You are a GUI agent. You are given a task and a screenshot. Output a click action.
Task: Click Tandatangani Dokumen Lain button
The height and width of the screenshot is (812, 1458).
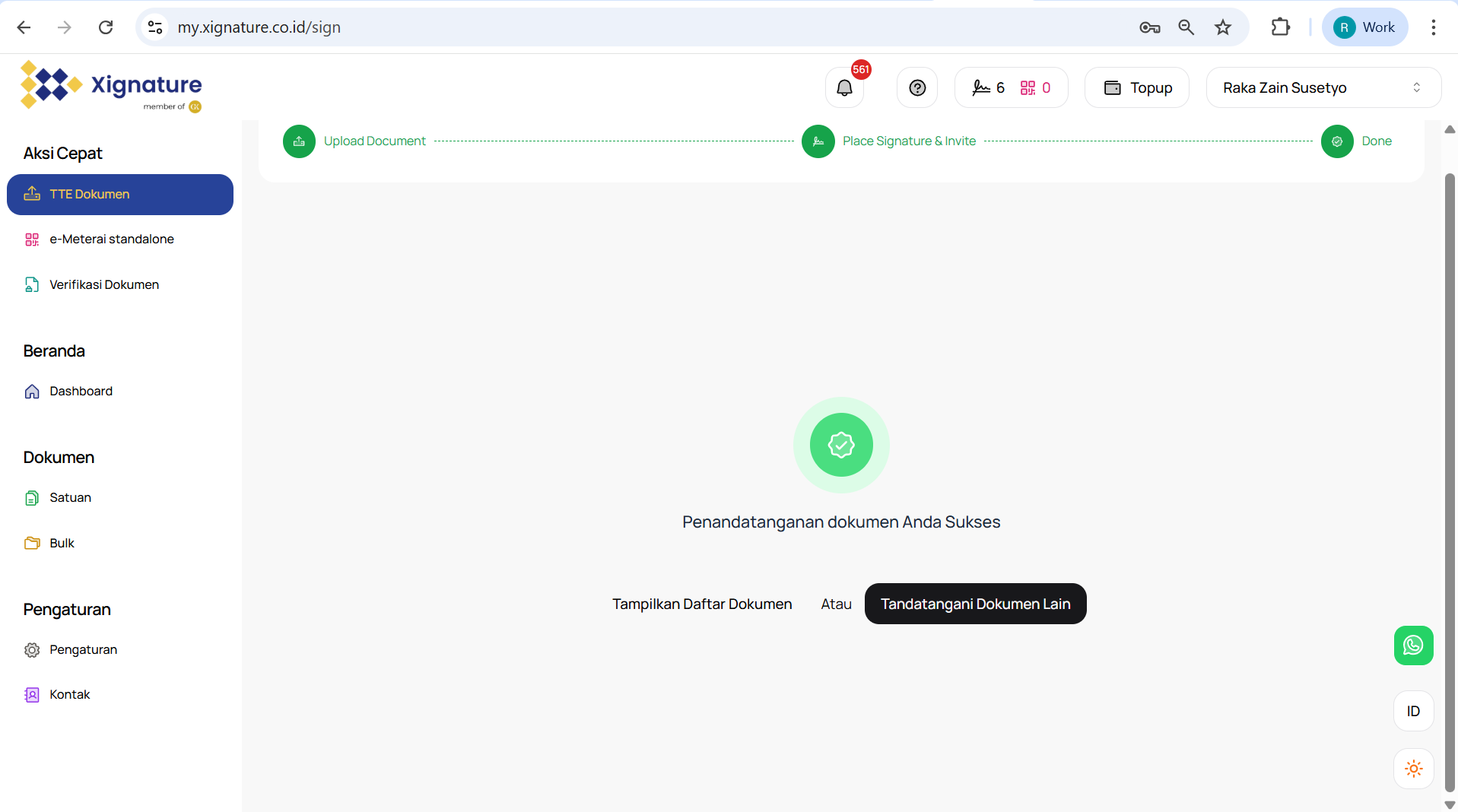pyautogui.click(x=975, y=604)
